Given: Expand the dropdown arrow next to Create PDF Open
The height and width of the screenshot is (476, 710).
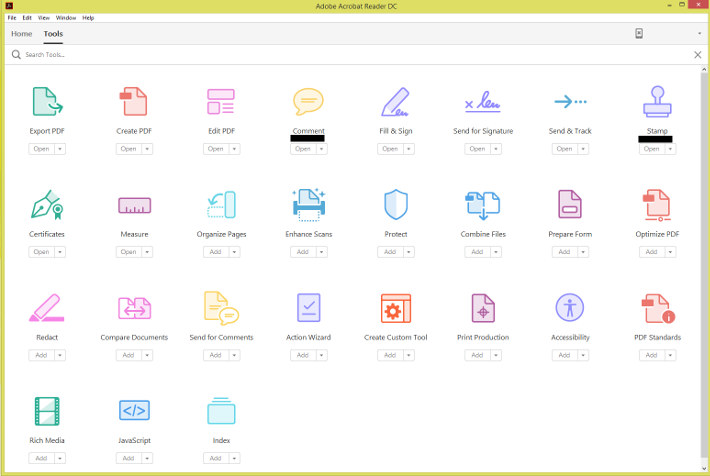Looking at the screenshot, I should [x=148, y=149].
